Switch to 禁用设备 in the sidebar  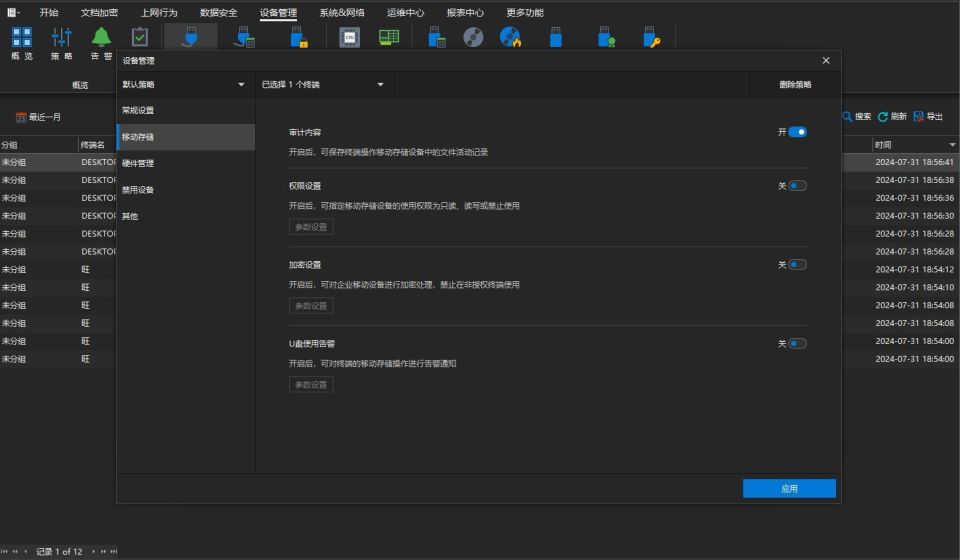pos(186,190)
